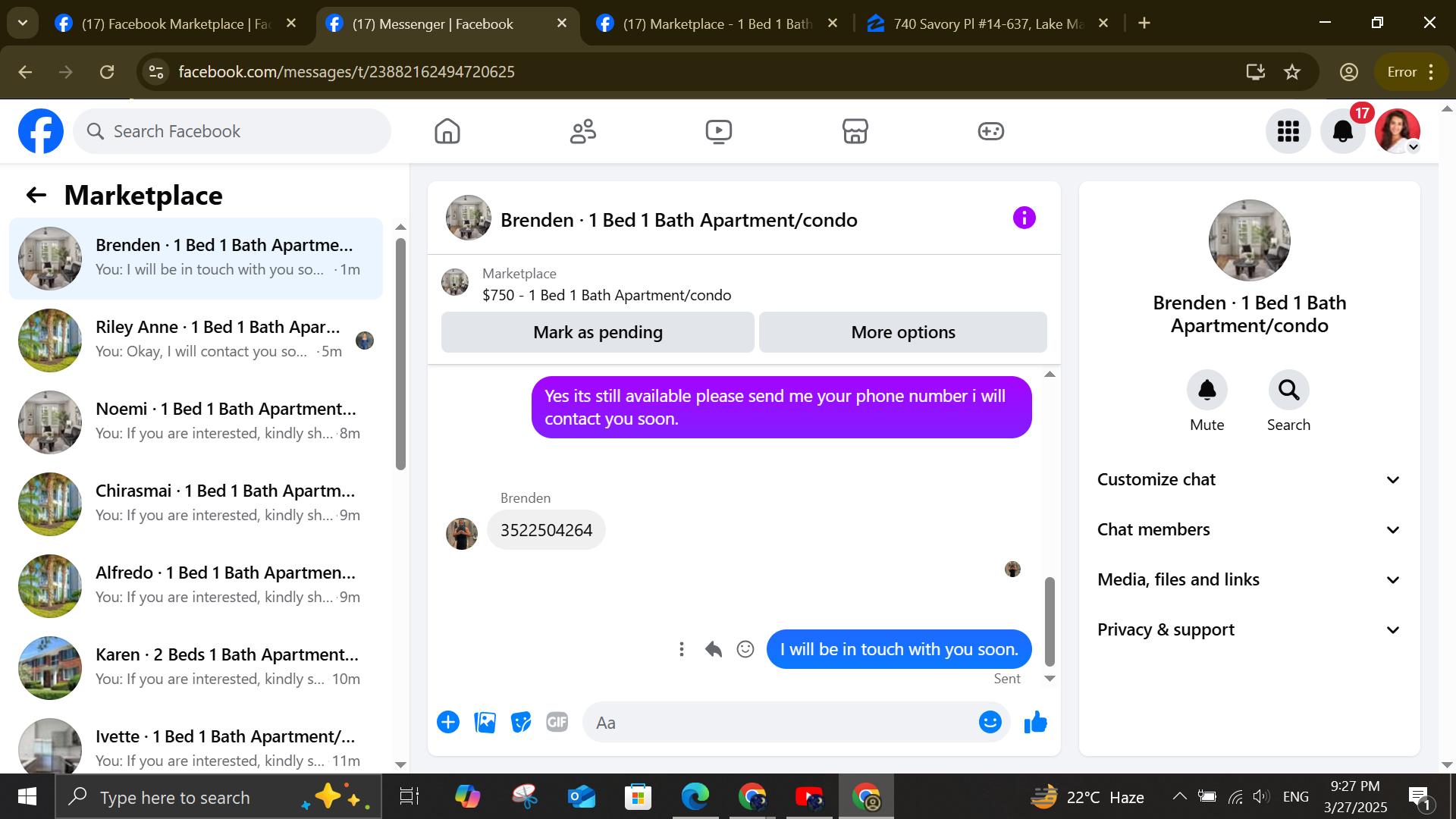
Task: Open more options dots beside message
Action: point(682,649)
